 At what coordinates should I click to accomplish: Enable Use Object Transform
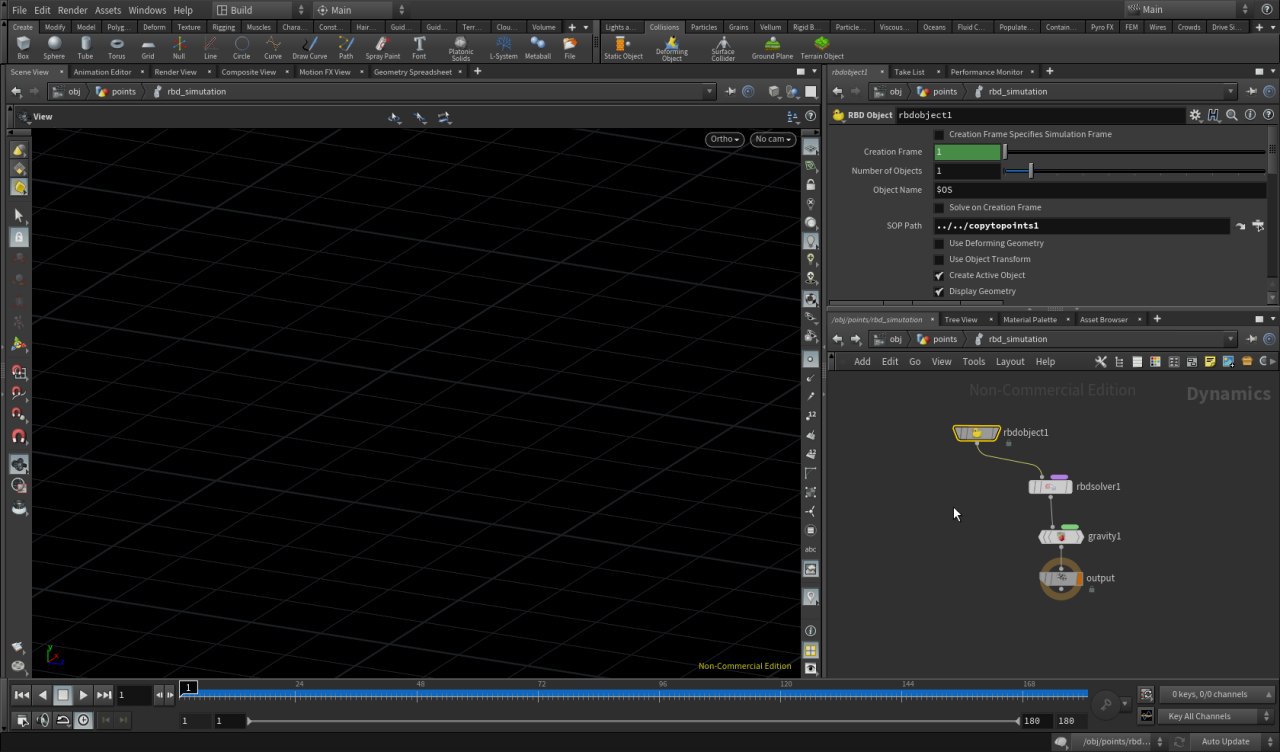pos(939,259)
